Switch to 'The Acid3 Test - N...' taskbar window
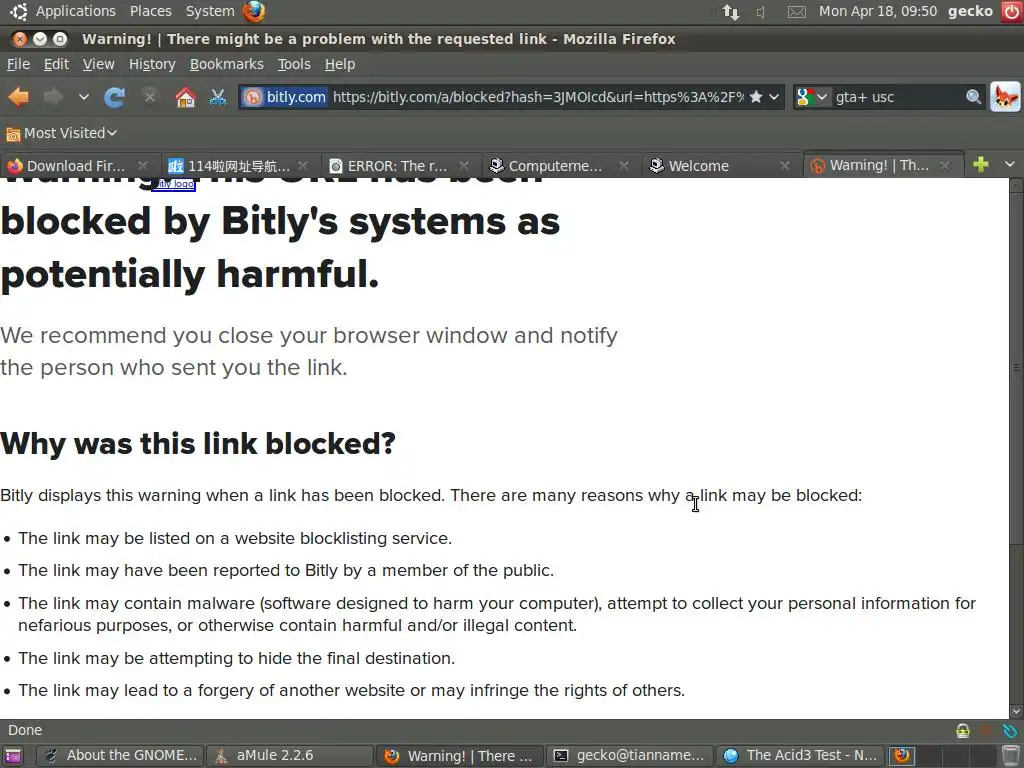 [x=800, y=756]
